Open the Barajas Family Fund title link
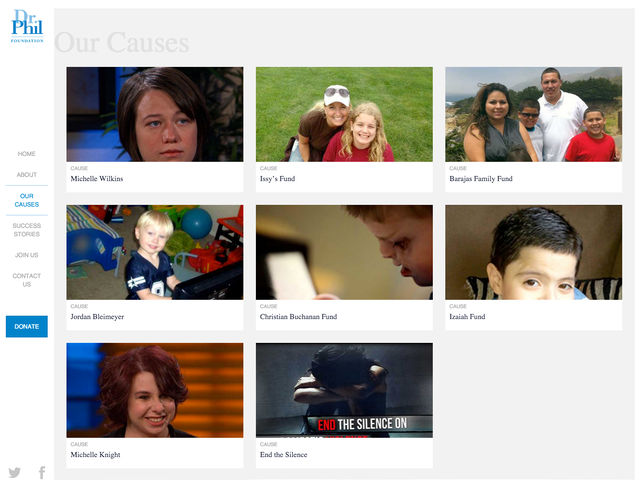Screen dimensions: 640x480 (481, 179)
